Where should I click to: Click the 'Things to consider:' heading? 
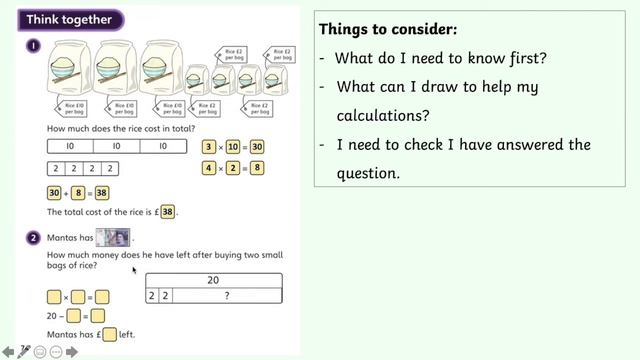click(x=388, y=29)
